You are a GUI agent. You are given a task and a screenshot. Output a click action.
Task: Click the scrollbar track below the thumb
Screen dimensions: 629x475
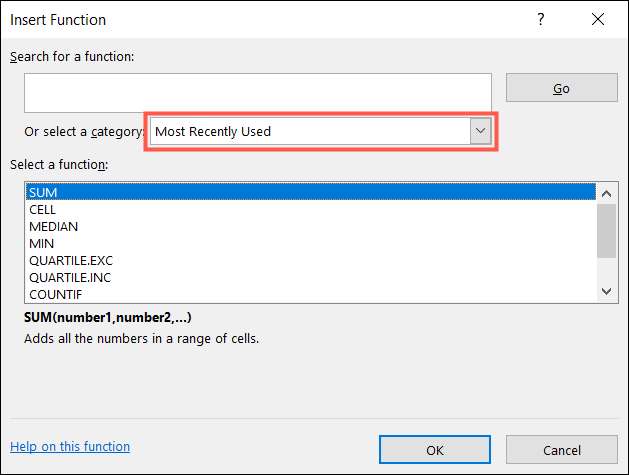pos(605,269)
